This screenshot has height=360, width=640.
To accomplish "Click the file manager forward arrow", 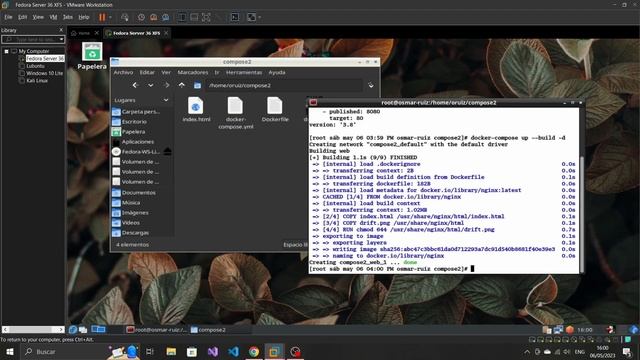I will [167, 85].
